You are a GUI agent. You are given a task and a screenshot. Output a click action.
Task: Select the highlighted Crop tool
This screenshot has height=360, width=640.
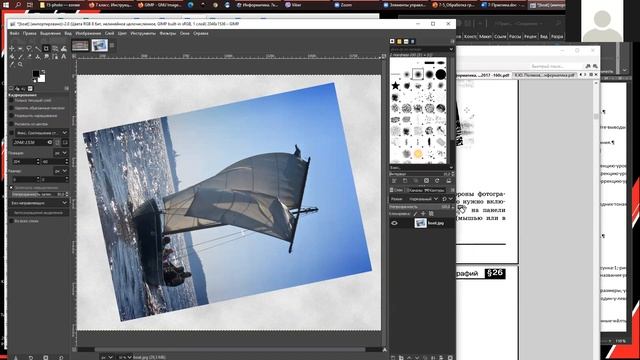click(46, 49)
